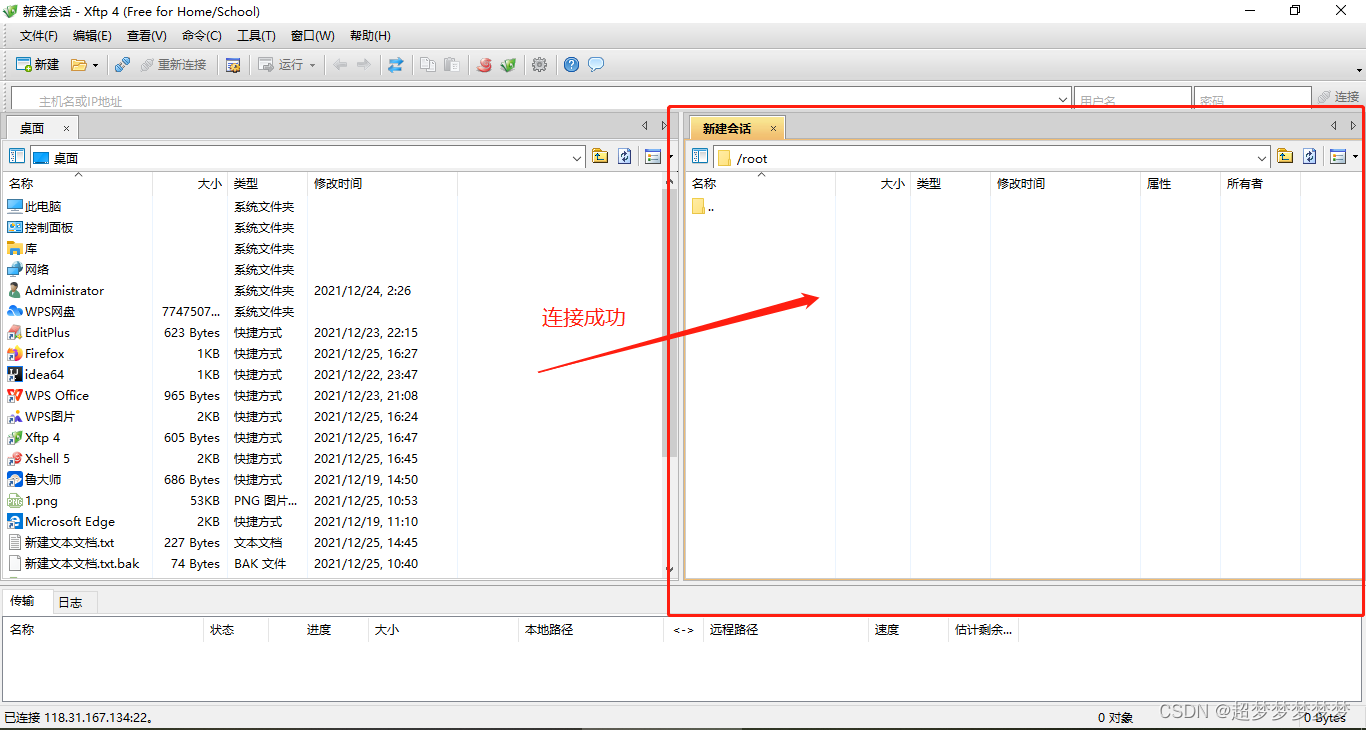This screenshot has height=730, width=1366.
Task: Launch Xshell via red shell icon
Action: pyautogui.click(x=485, y=65)
